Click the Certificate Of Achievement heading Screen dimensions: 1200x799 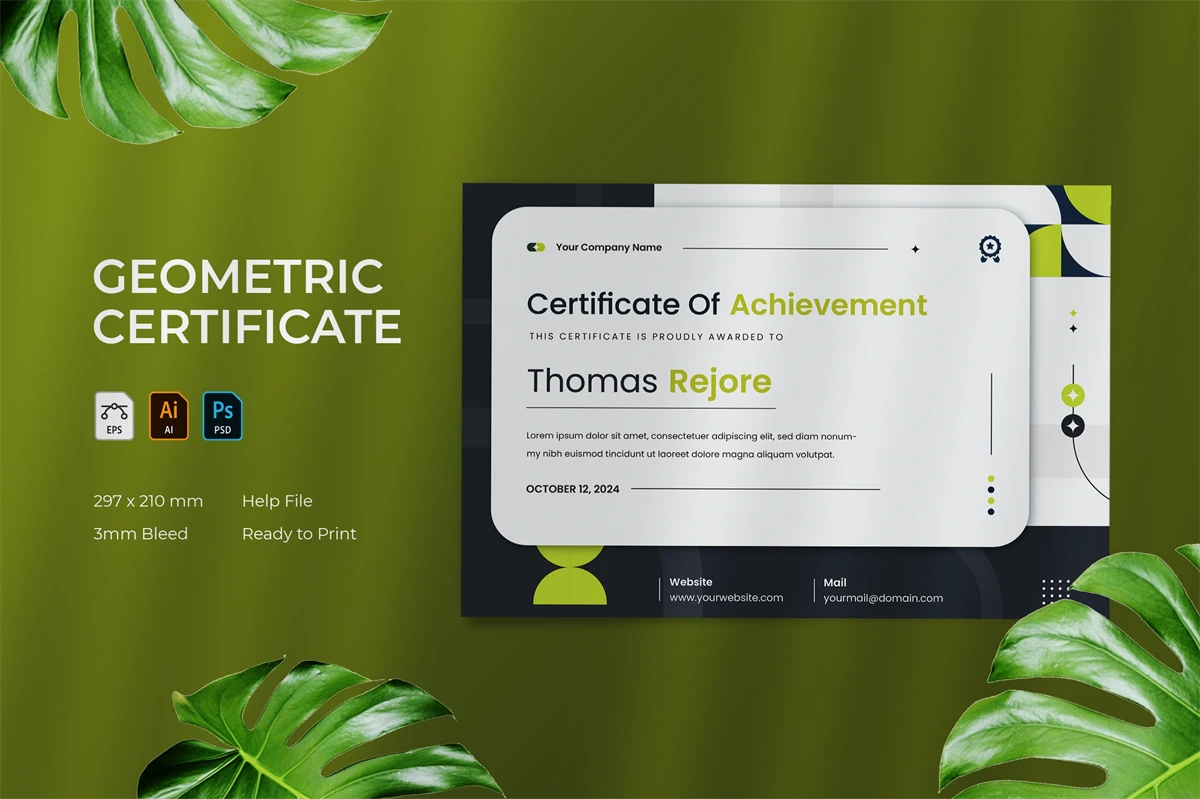click(727, 304)
